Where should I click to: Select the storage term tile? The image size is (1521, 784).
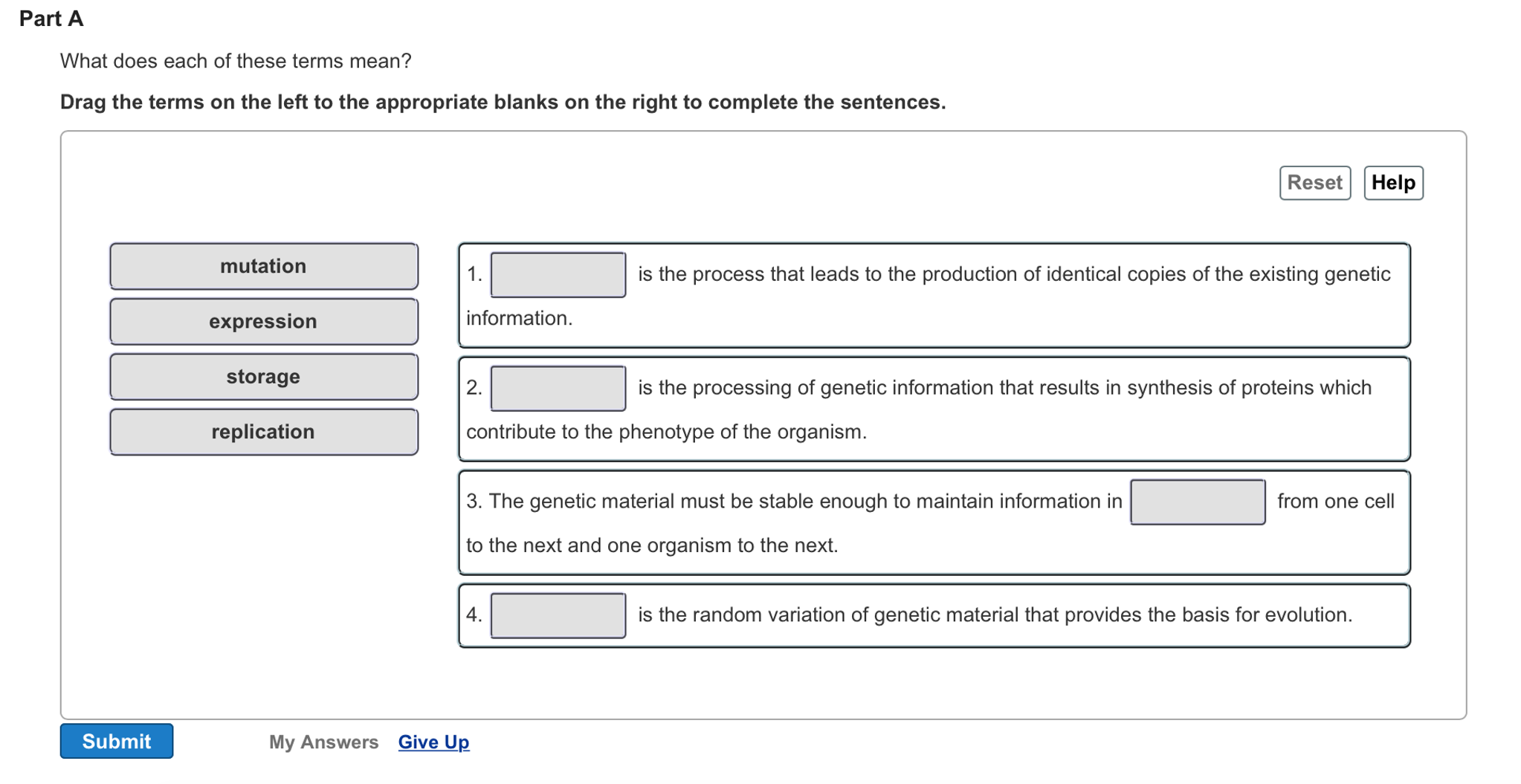(x=263, y=376)
